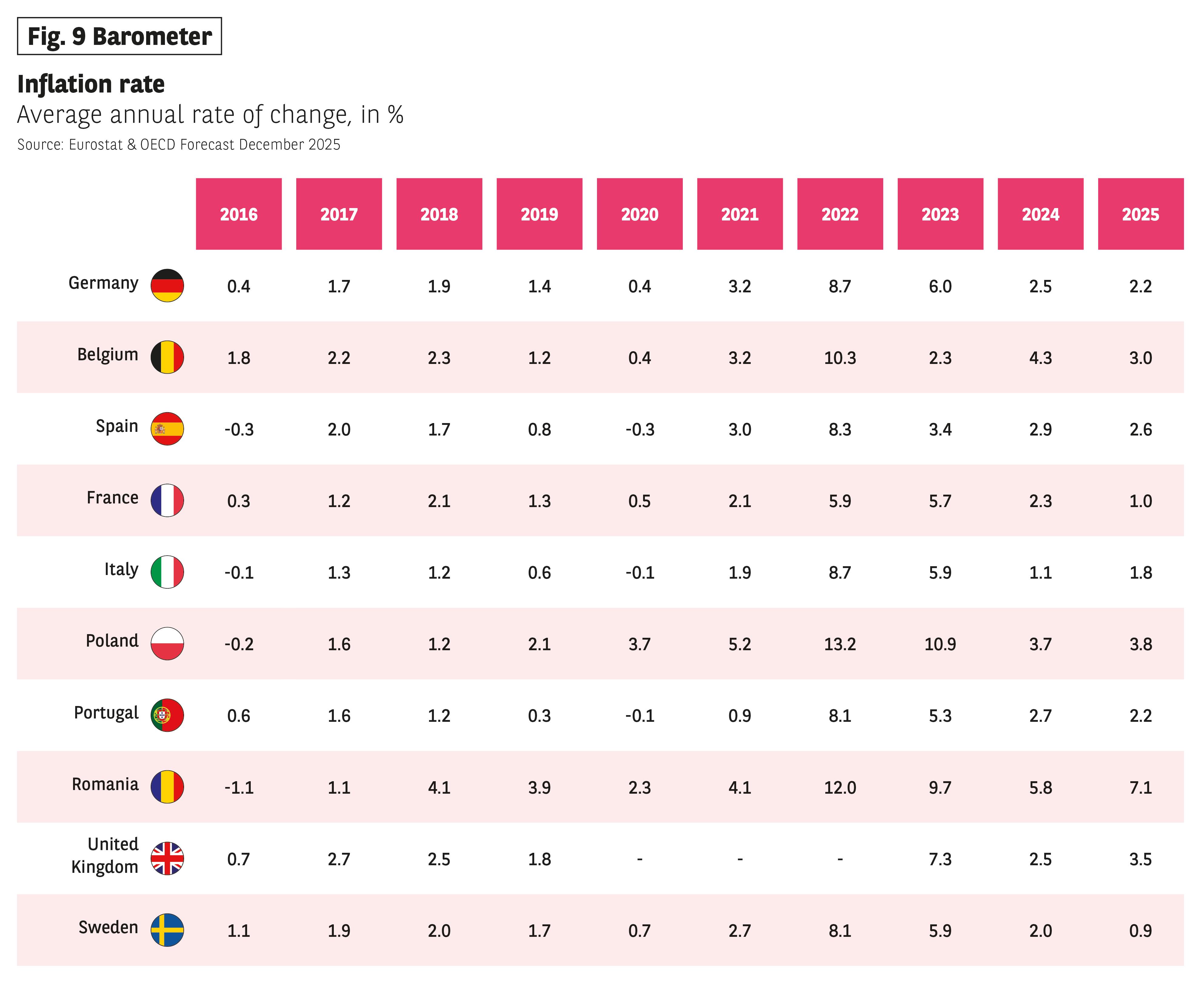Click the Inflation rate heading

pyautogui.click(x=91, y=84)
